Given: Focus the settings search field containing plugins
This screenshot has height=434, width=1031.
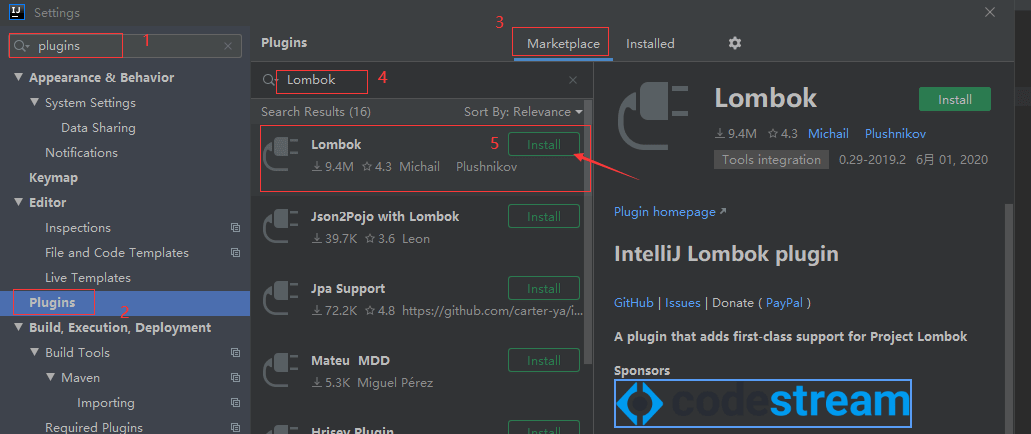Looking at the screenshot, I should point(125,46).
